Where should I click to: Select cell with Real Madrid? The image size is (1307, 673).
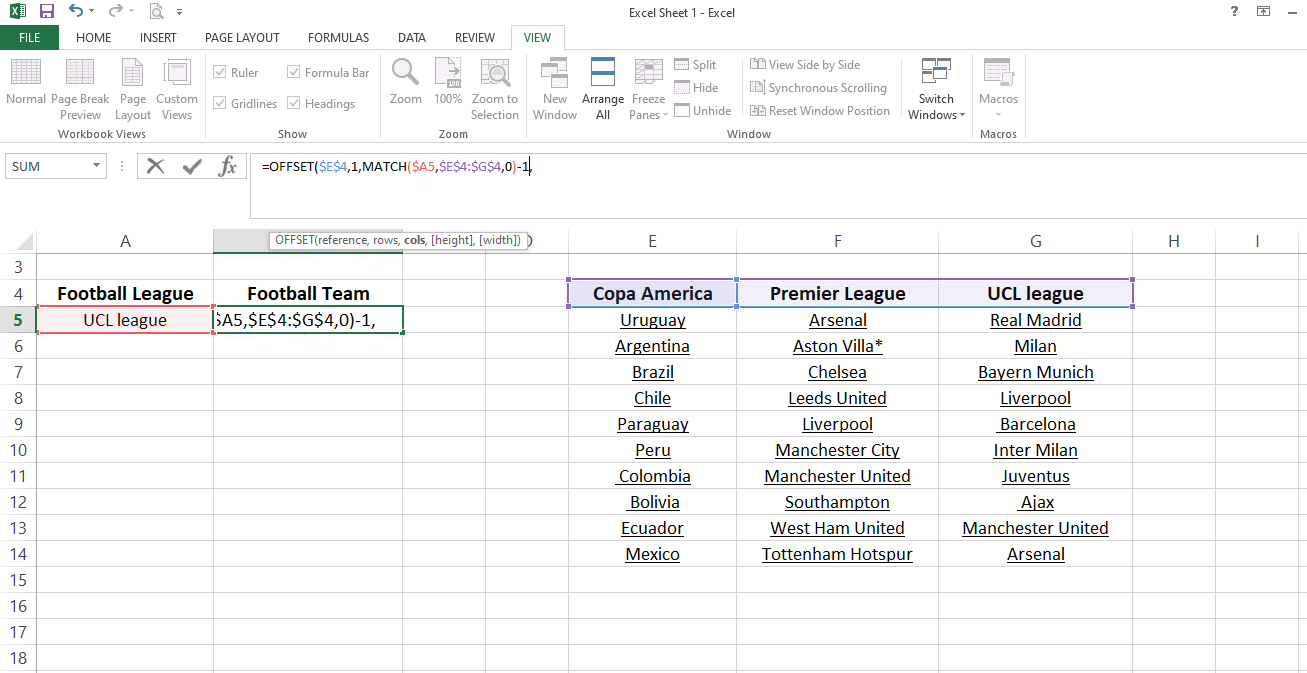[x=1035, y=320]
